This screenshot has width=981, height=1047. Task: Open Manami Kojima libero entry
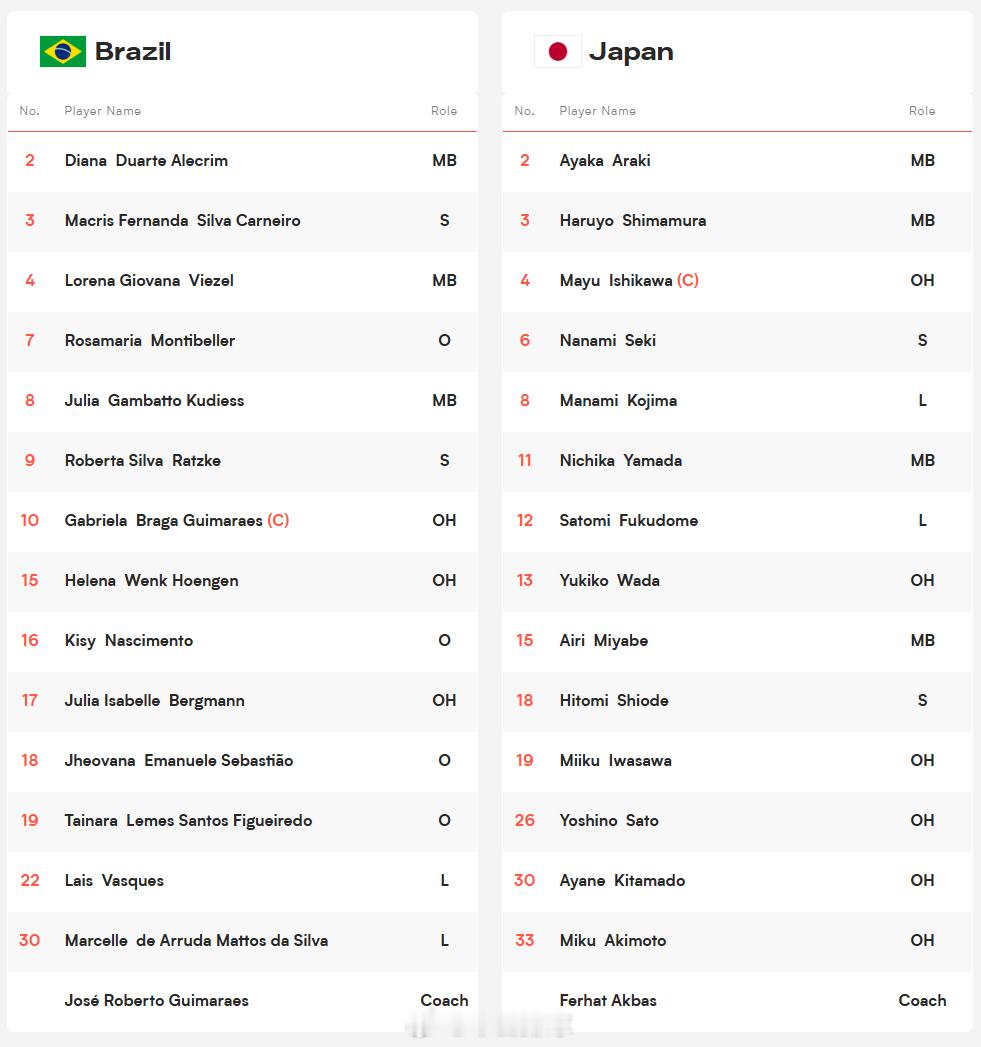tap(618, 401)
